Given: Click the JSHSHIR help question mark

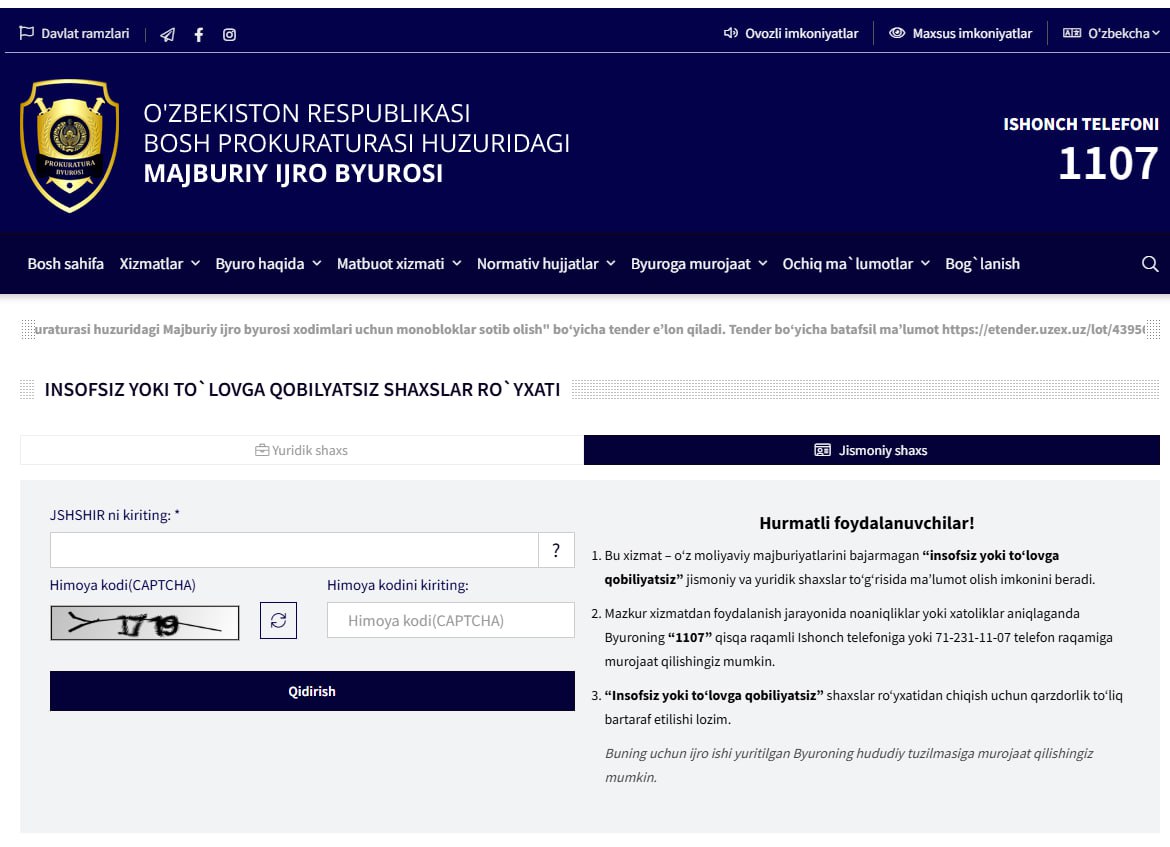Looking at the screenshot, I should click(x=556, y=550).
